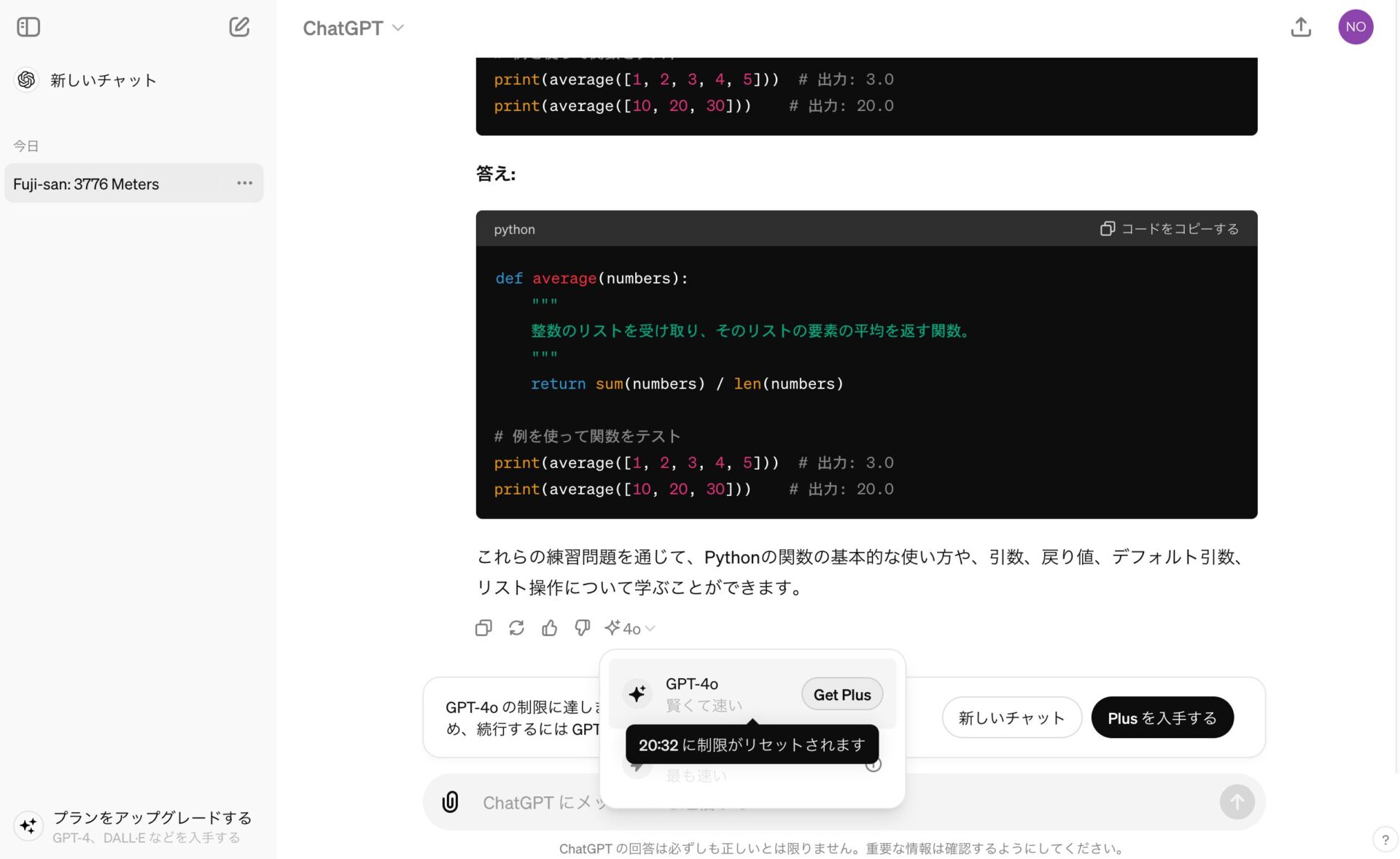
Task: Click the thumbs up icon
Action: [549, 628]
